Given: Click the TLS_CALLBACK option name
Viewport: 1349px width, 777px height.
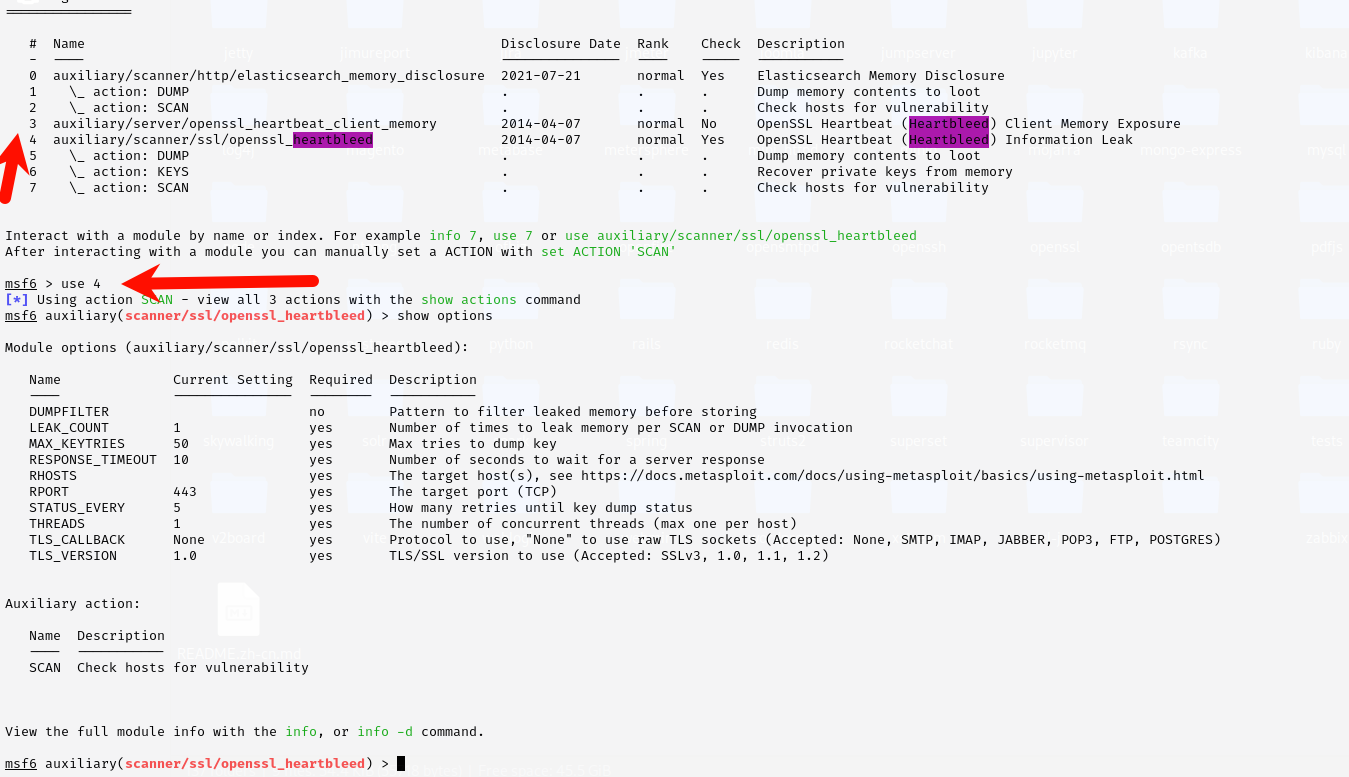Looking at the screenshot, I should point(77,540).
